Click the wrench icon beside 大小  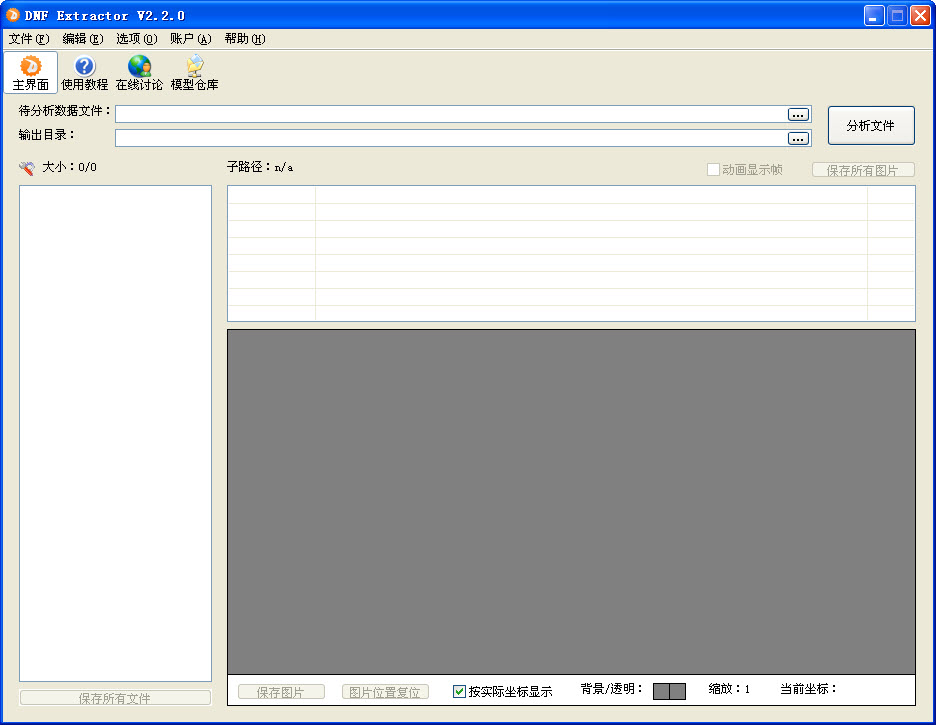27,168
